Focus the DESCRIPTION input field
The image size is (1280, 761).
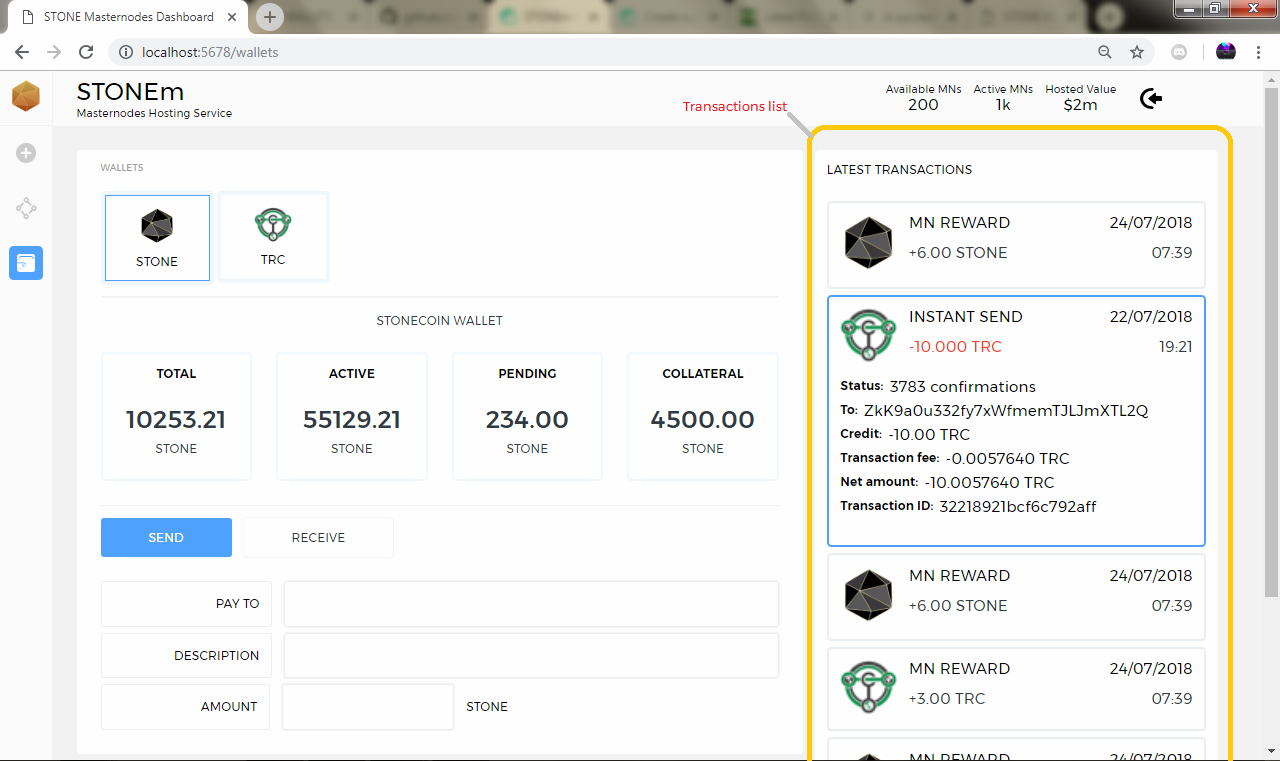coord(531,656)
